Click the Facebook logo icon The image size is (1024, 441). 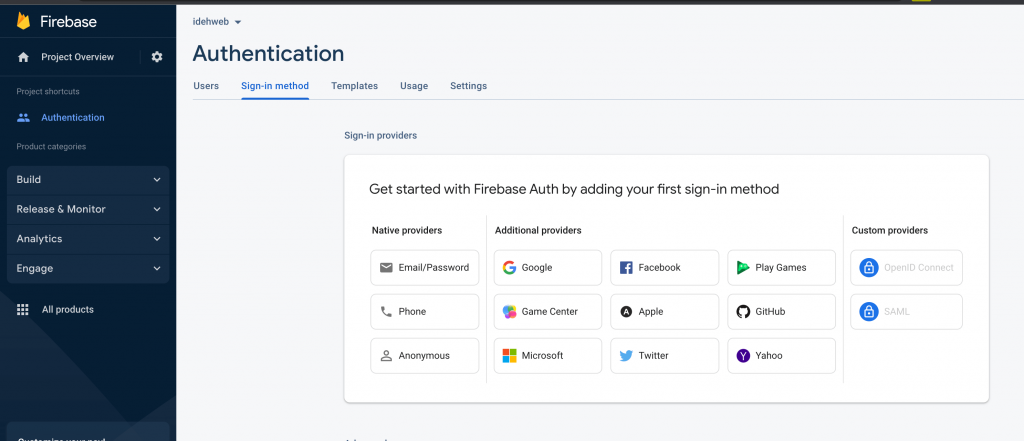point(626,267)
